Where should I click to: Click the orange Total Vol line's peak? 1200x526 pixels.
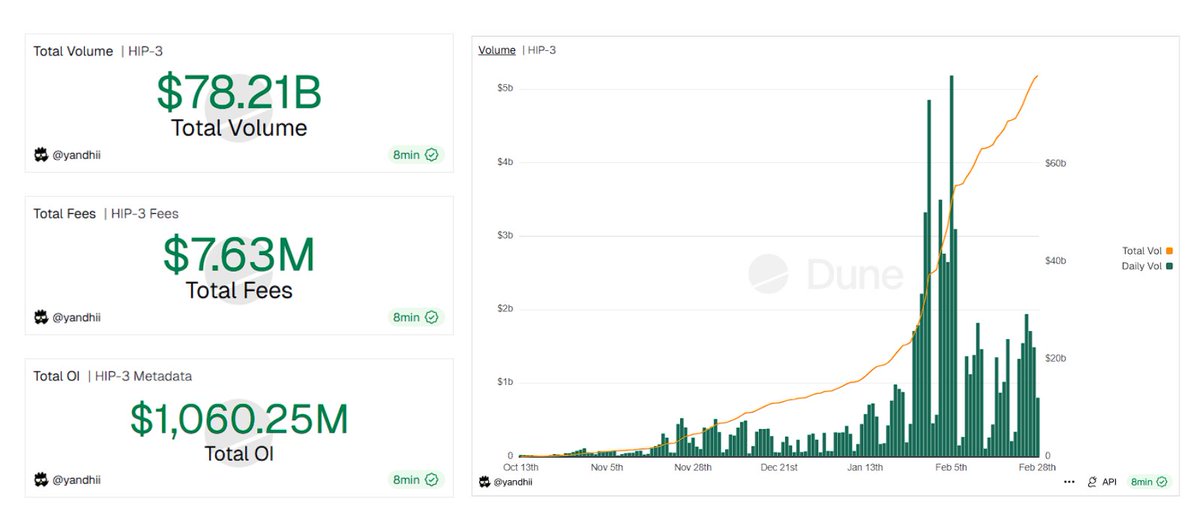1038,76
